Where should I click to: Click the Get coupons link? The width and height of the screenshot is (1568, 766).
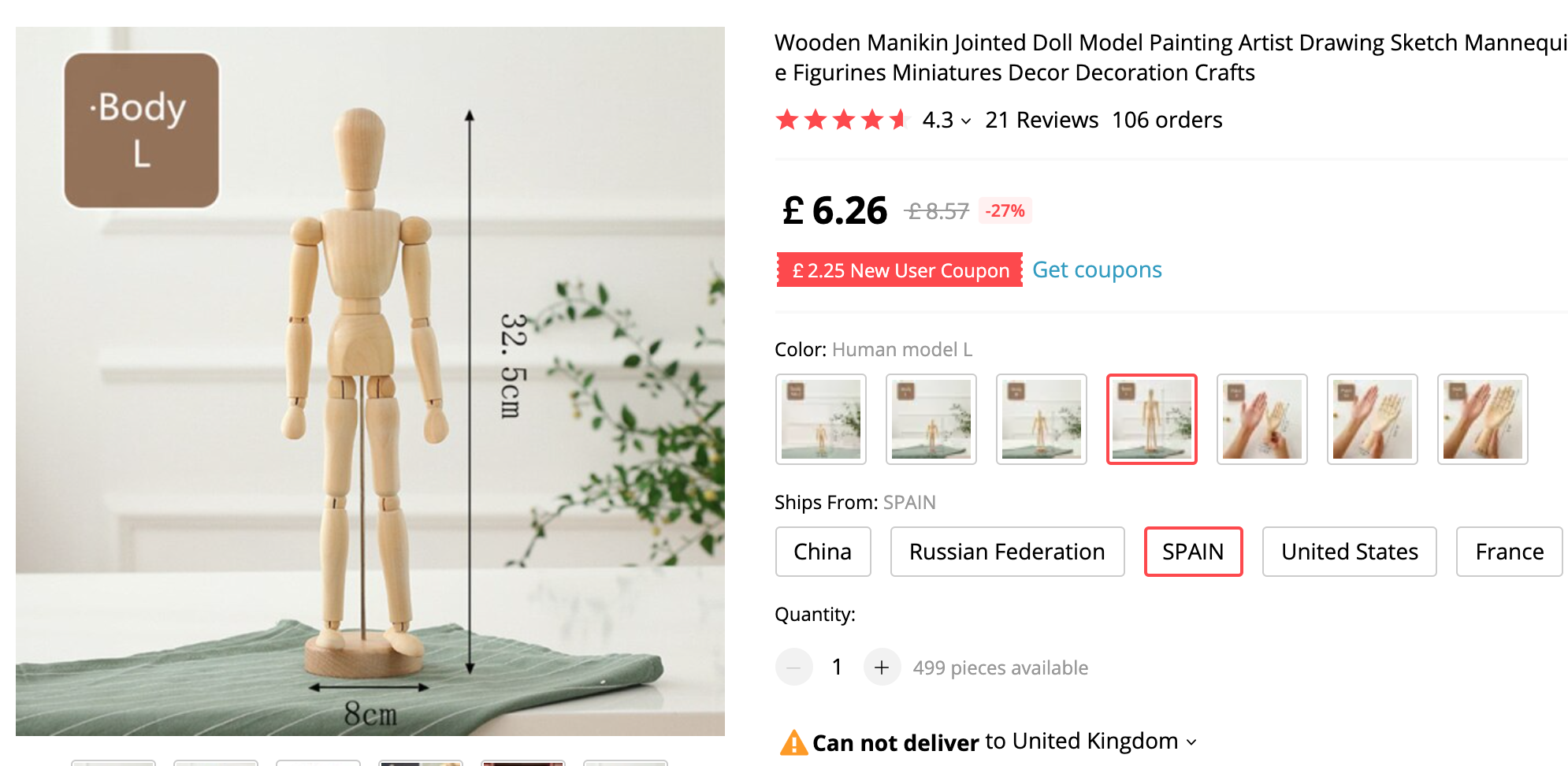tap(1097, 270)
